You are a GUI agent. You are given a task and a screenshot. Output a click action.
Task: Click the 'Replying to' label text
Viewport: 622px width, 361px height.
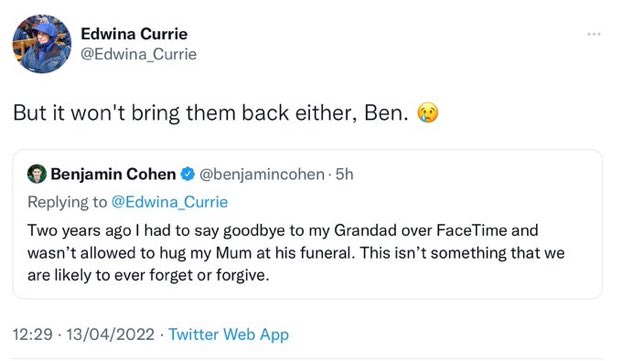point(67,202)
